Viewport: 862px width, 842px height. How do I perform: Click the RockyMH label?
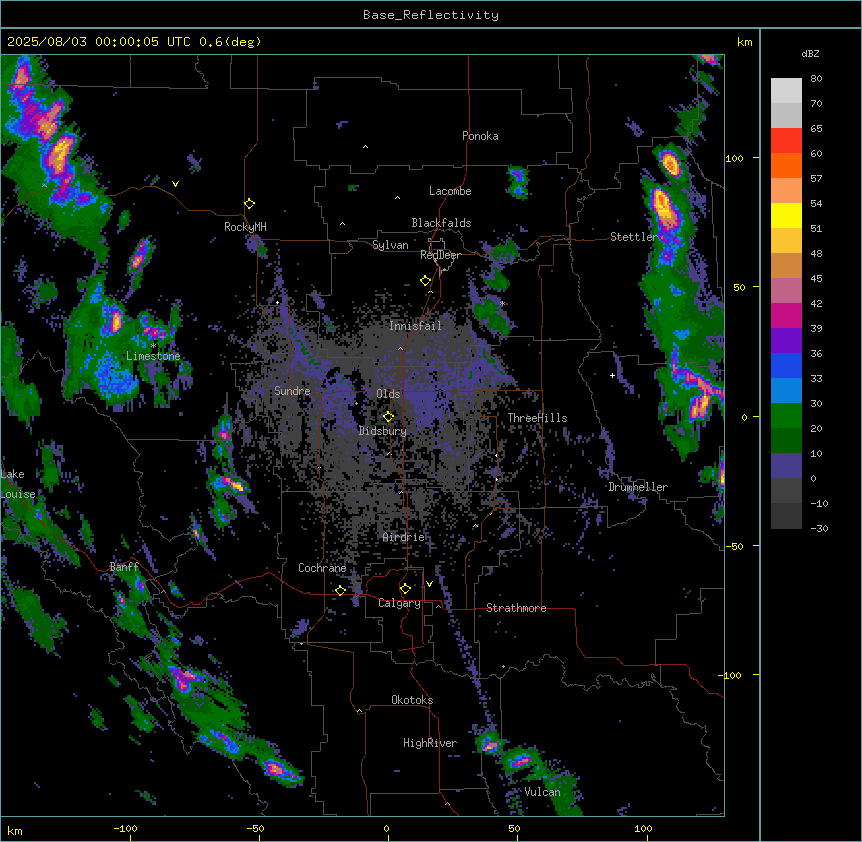point(245,227)
